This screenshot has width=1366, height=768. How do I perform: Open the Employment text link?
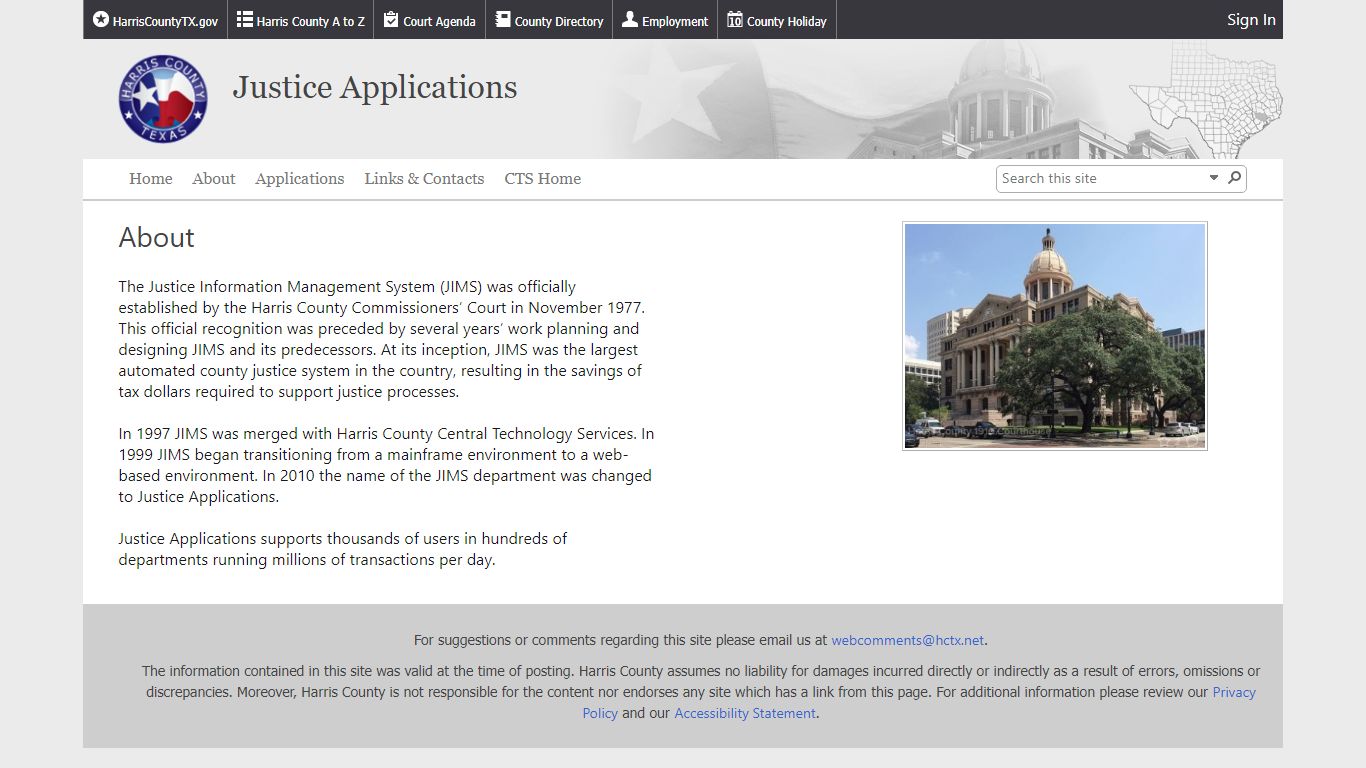point(675,21)
